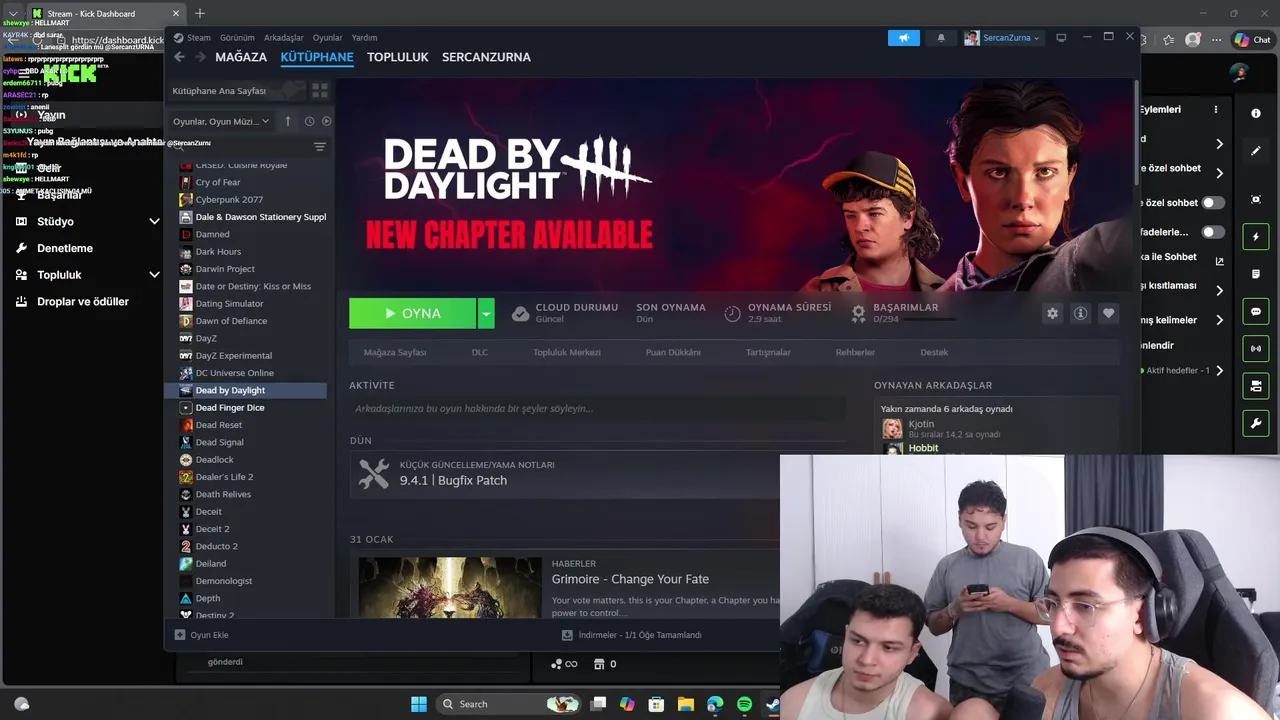Toggle the recent activity clock filter
The height and width of the screenshot is (720, 1280).
tap(309, 121)
